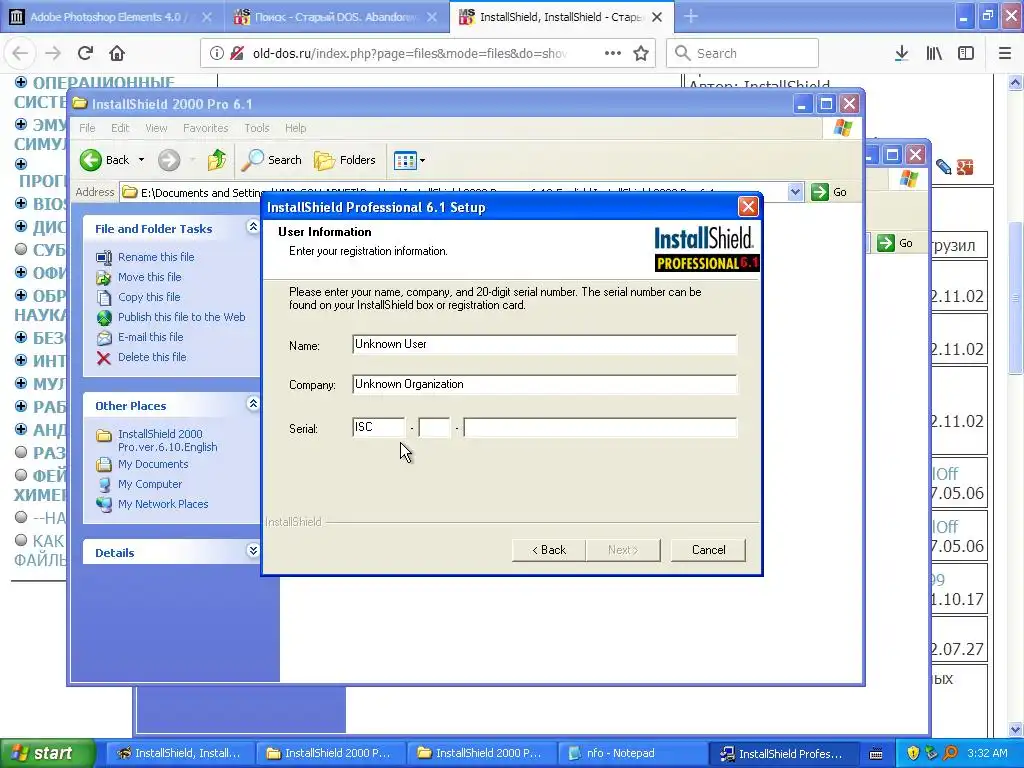Click Publish this file to the Web
1024x768 pixels.
pos(182,317)
